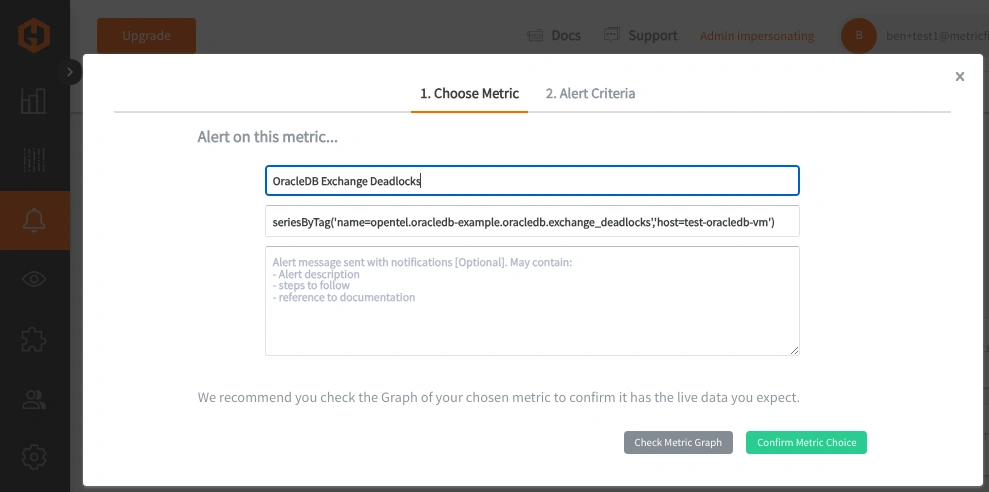
Task: Click the alert message textarea
Action: [x=532, y=301]
